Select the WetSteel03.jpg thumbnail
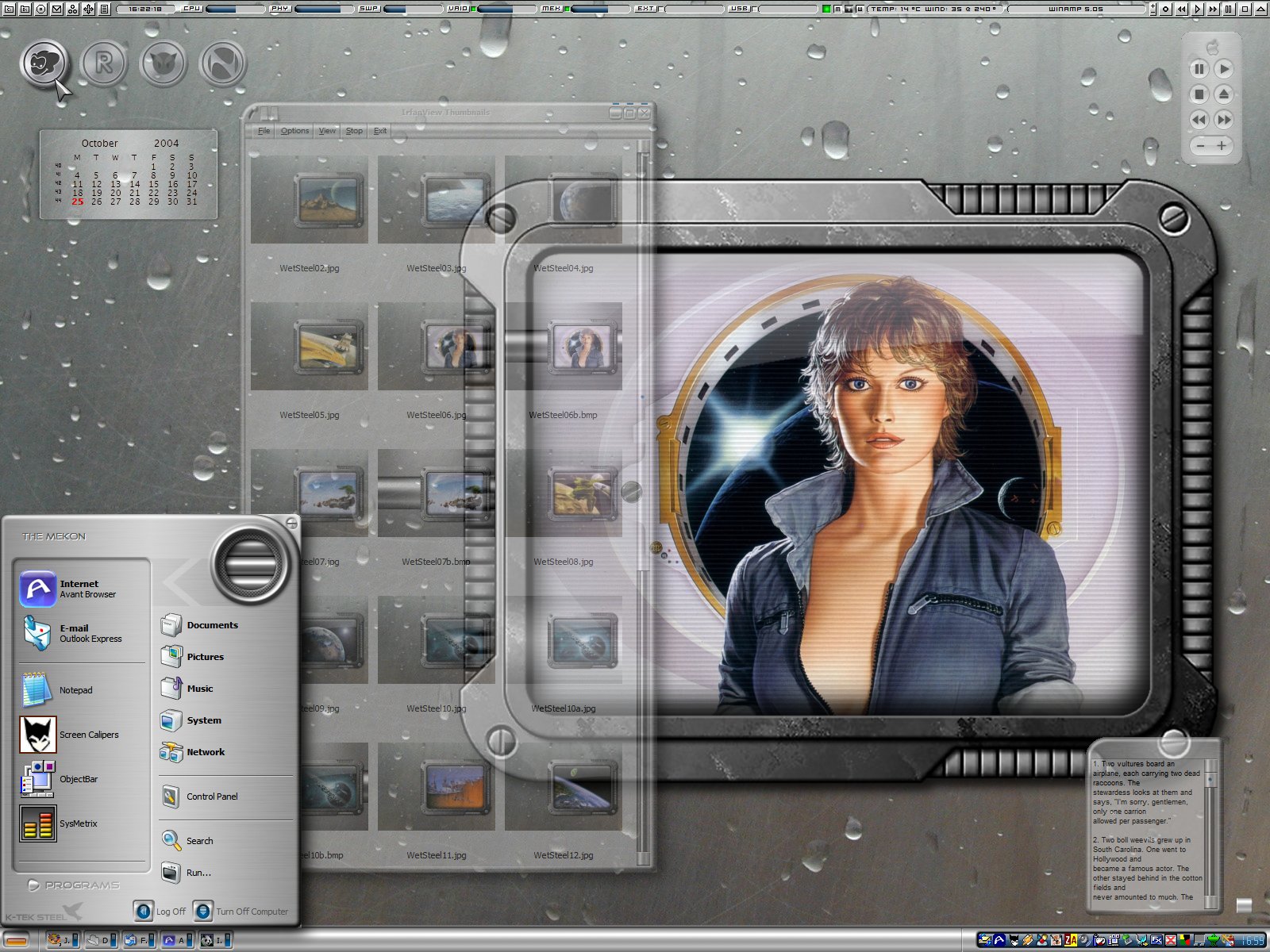 437,200
